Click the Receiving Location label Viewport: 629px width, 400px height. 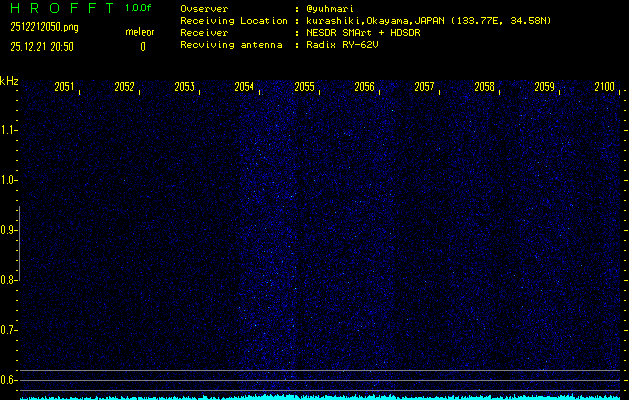(x=234, y=21)
